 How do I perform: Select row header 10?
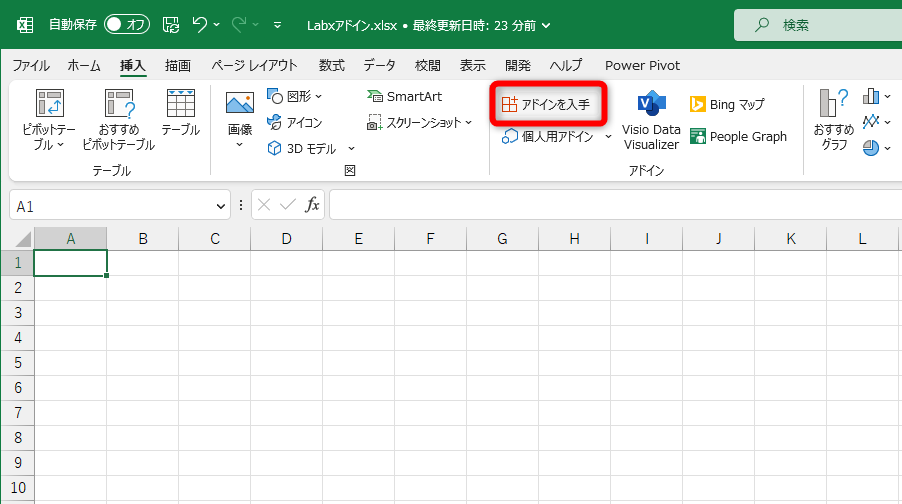click(18, 488)
